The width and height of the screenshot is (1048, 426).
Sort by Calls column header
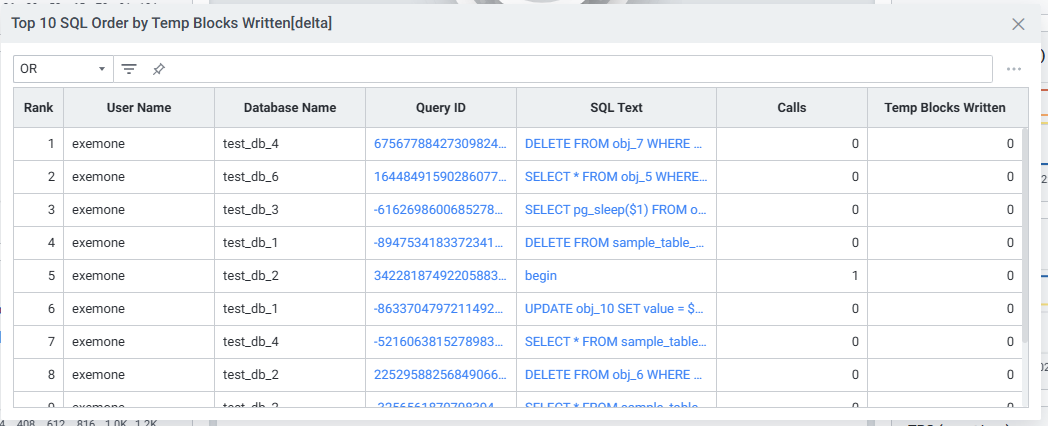pos(791,108)
